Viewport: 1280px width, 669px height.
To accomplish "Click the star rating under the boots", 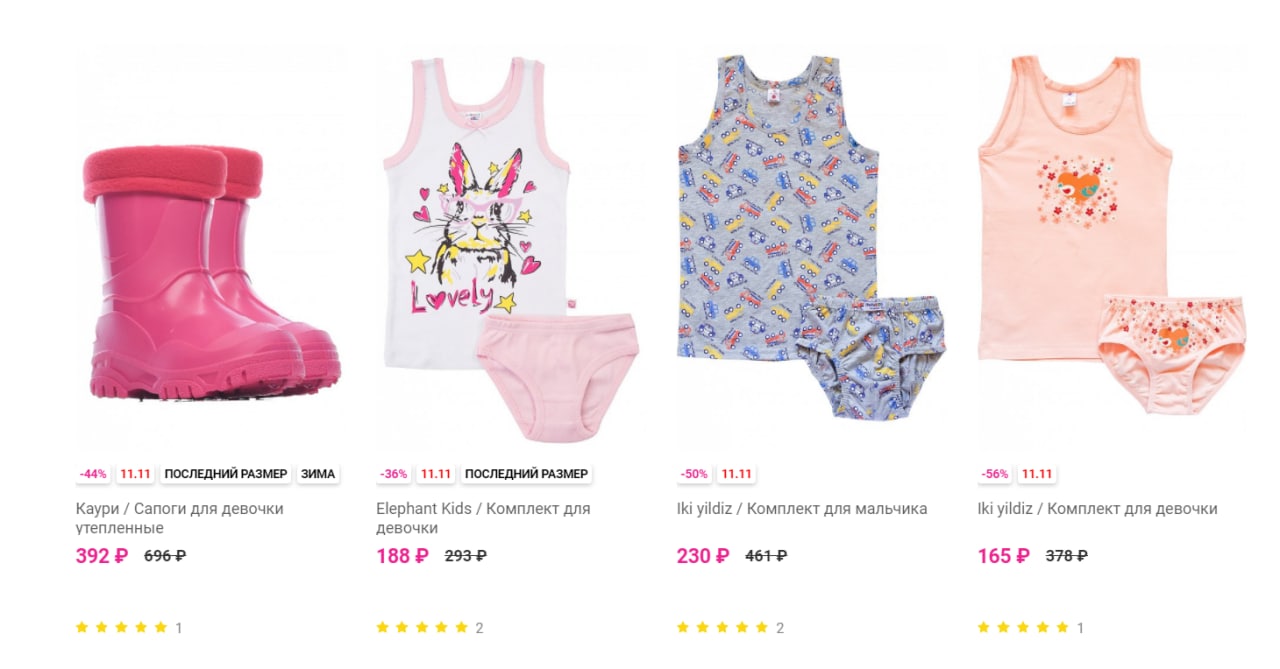I will click(122, 628).
